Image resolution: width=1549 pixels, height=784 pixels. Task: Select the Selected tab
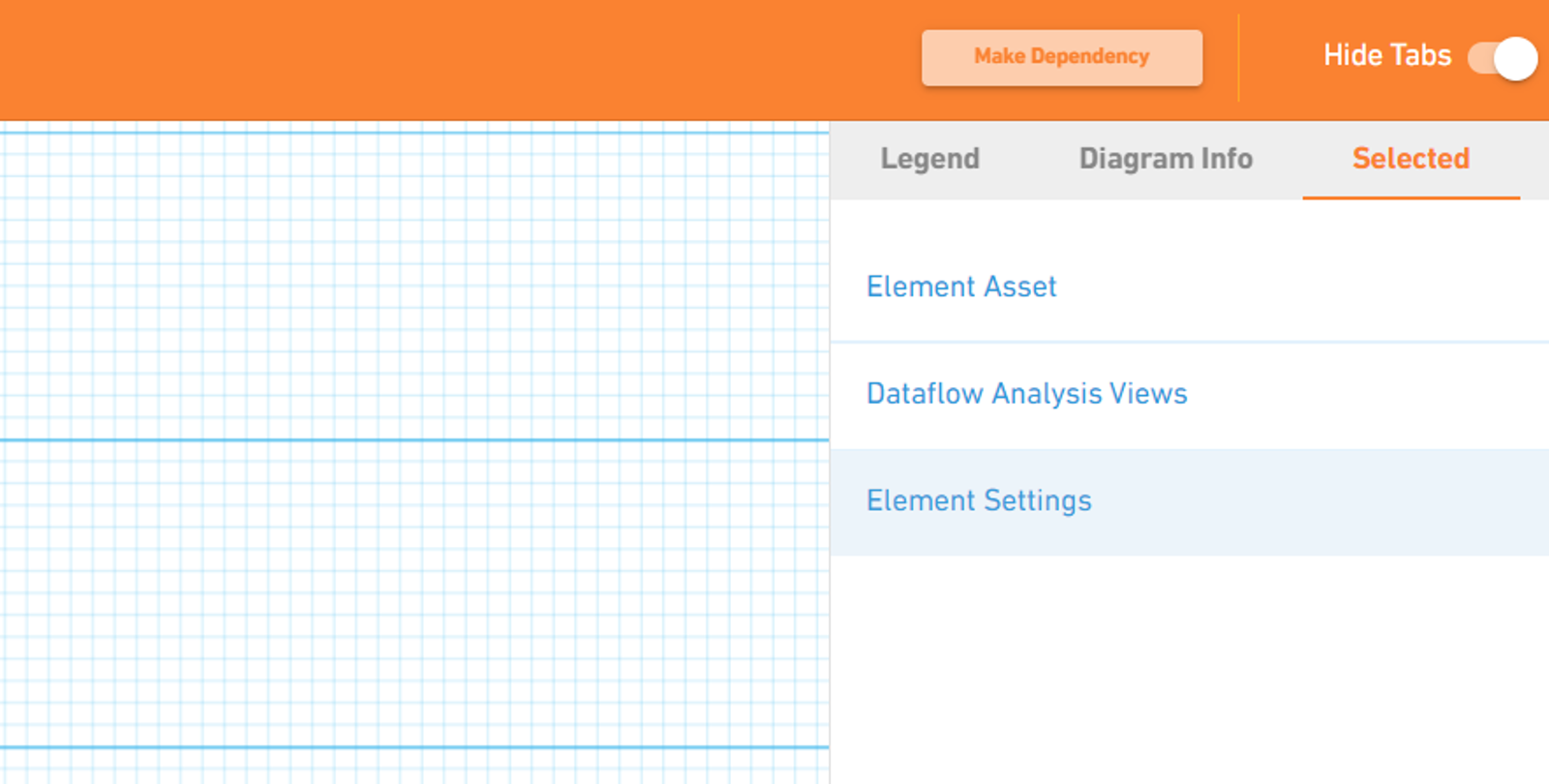tap(1411, 159)
